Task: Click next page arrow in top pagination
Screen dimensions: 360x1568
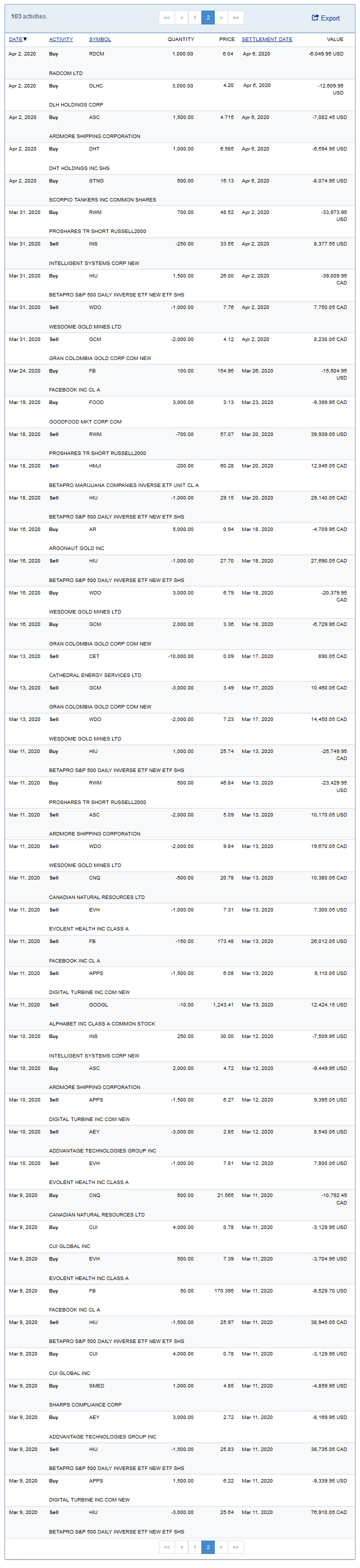Action: [221, 17]
